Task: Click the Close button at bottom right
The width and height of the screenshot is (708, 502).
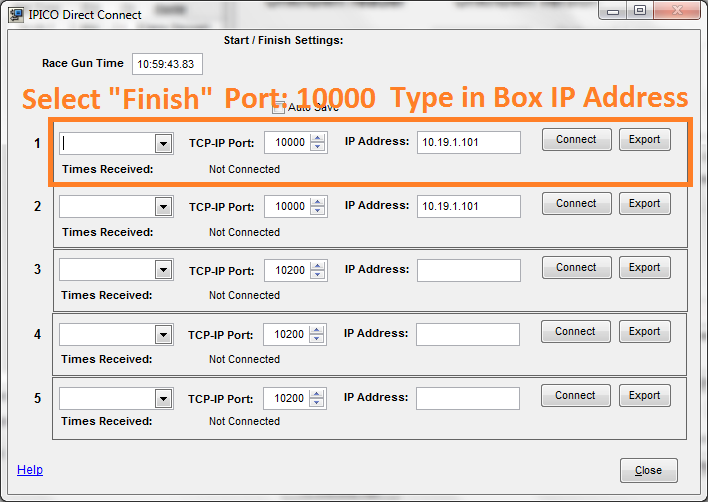Action: point(648,470)
